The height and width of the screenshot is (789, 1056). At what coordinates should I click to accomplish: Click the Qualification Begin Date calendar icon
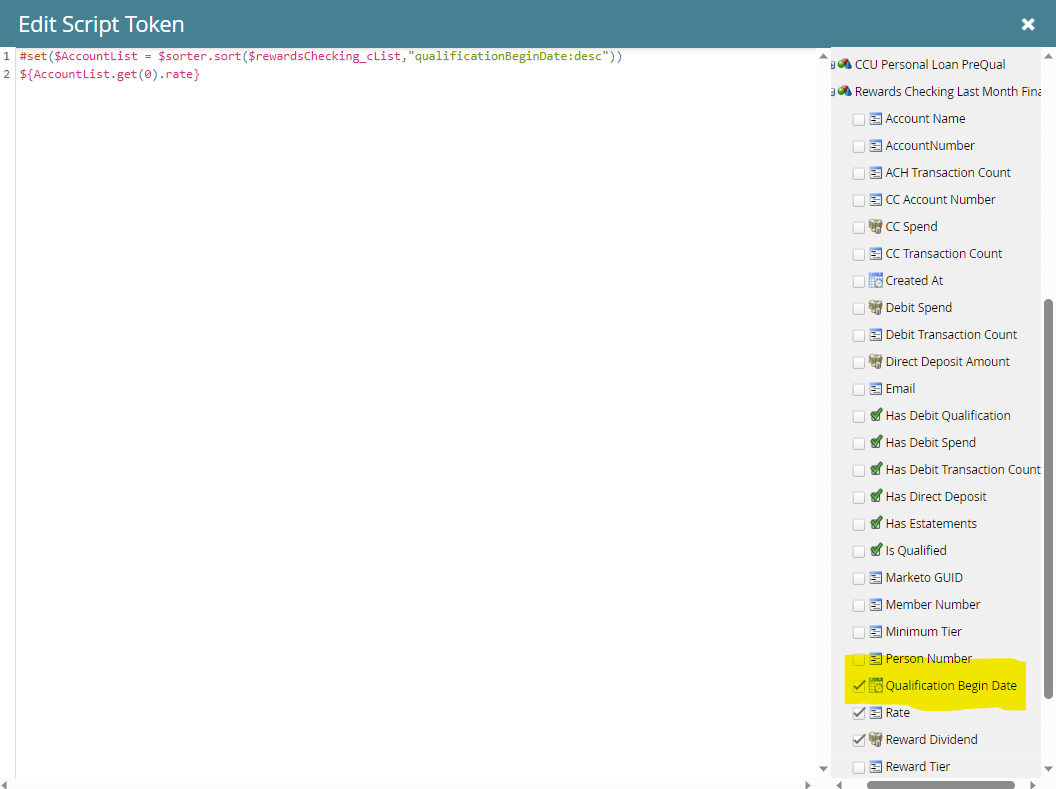click(876, 686)
